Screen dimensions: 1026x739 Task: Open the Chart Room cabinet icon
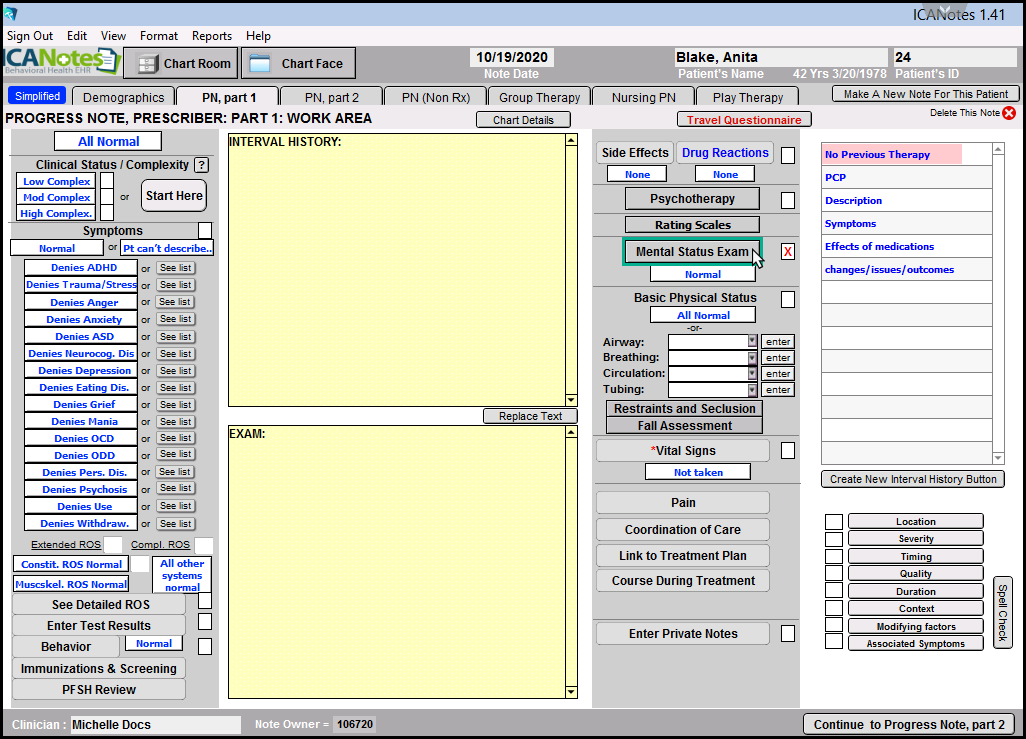point(147,64)
